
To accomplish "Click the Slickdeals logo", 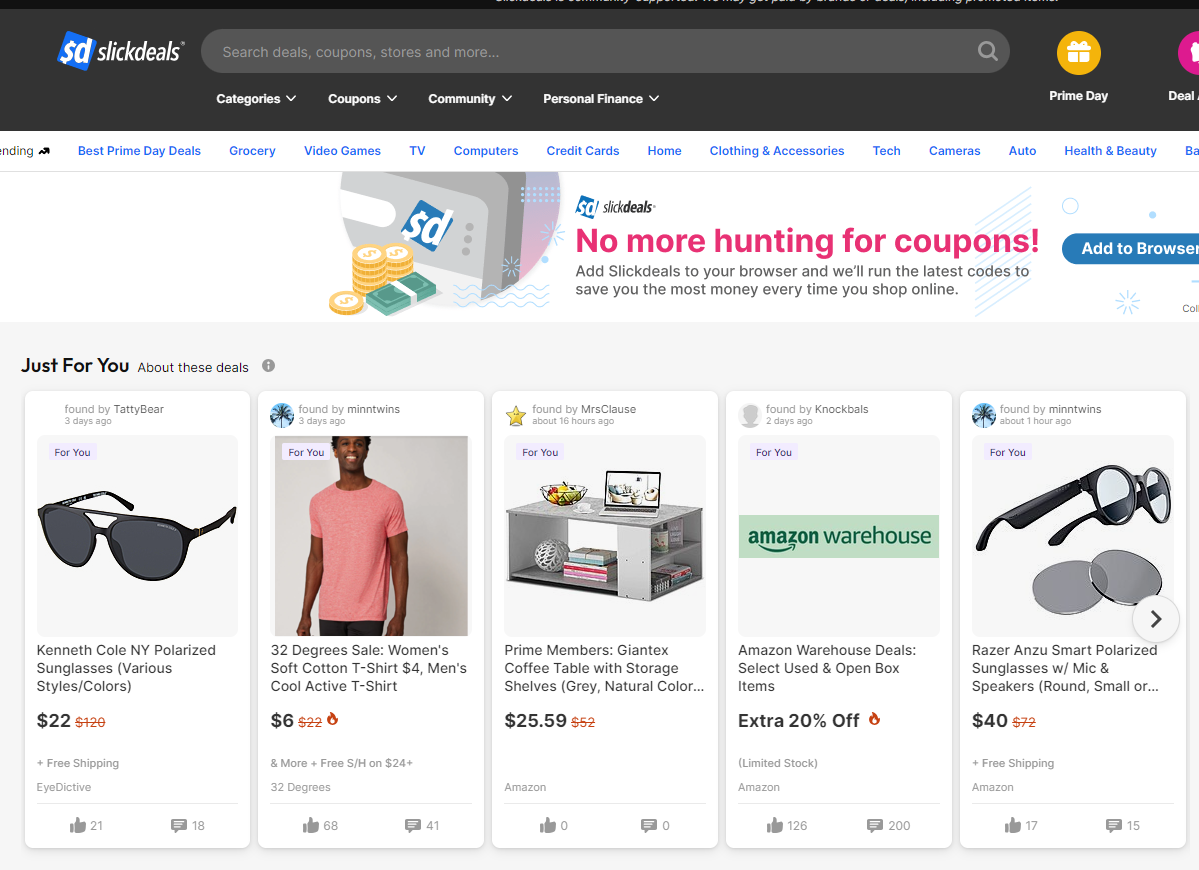I will pyautogui.click(x=121, y=51).
